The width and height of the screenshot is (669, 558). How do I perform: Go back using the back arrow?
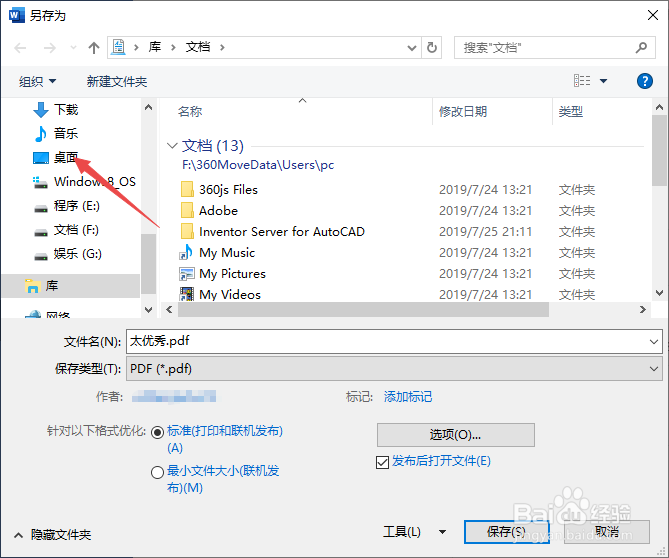pyautogui.click(x=20, y=48)
